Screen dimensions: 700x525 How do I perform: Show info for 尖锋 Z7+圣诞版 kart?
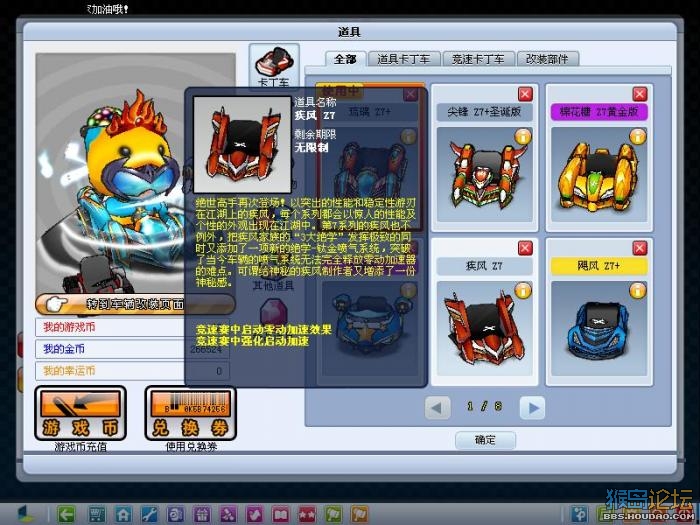coord(523,137)
